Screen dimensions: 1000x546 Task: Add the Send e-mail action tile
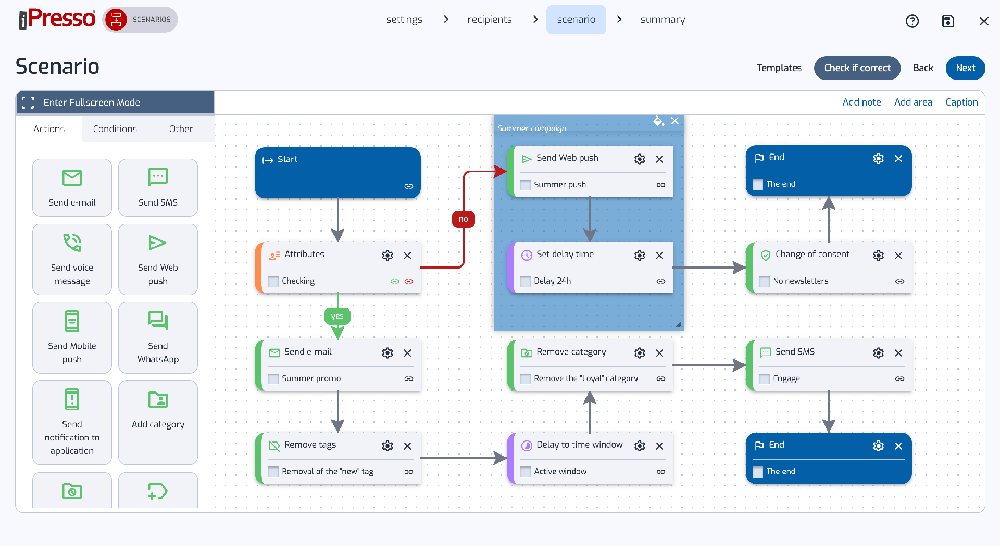click(72, 188)
